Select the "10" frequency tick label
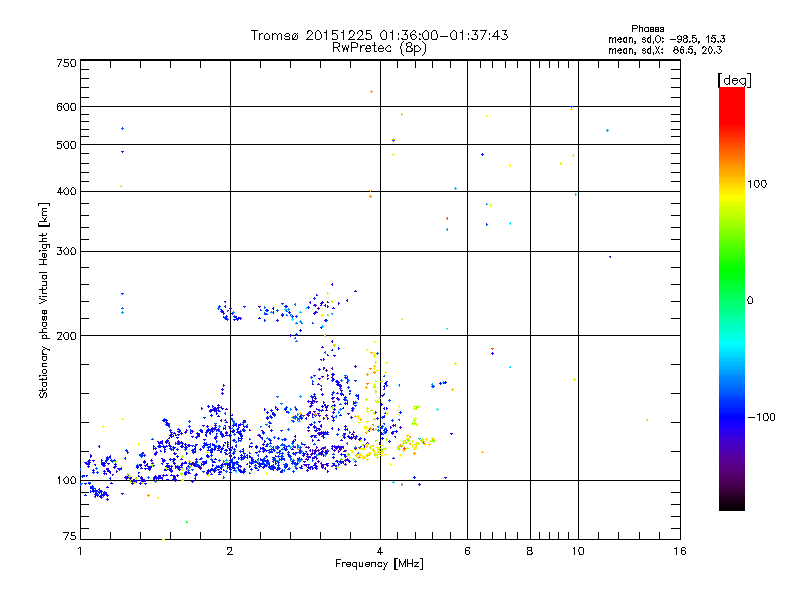Screen dimensions: 800x600 [x=578, y=551]
